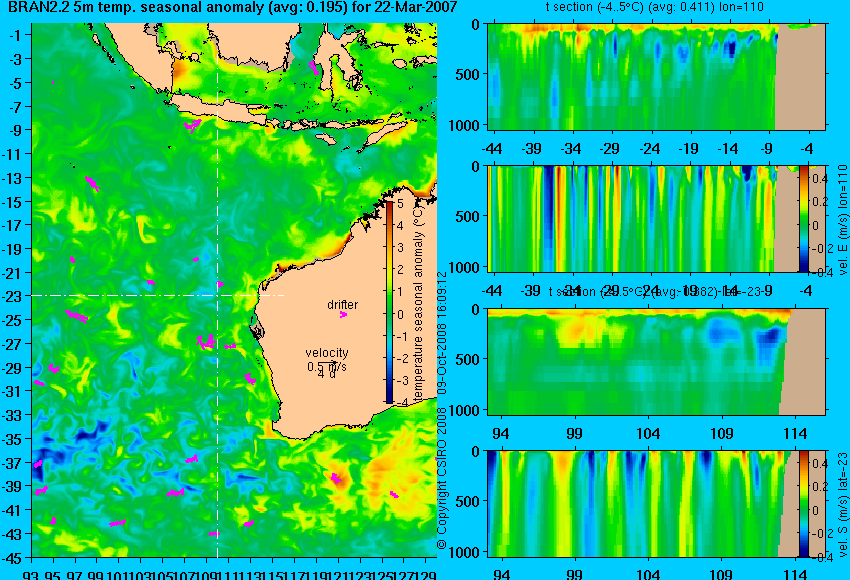Click the '-4' value on temperature color bar

[402, 403]
